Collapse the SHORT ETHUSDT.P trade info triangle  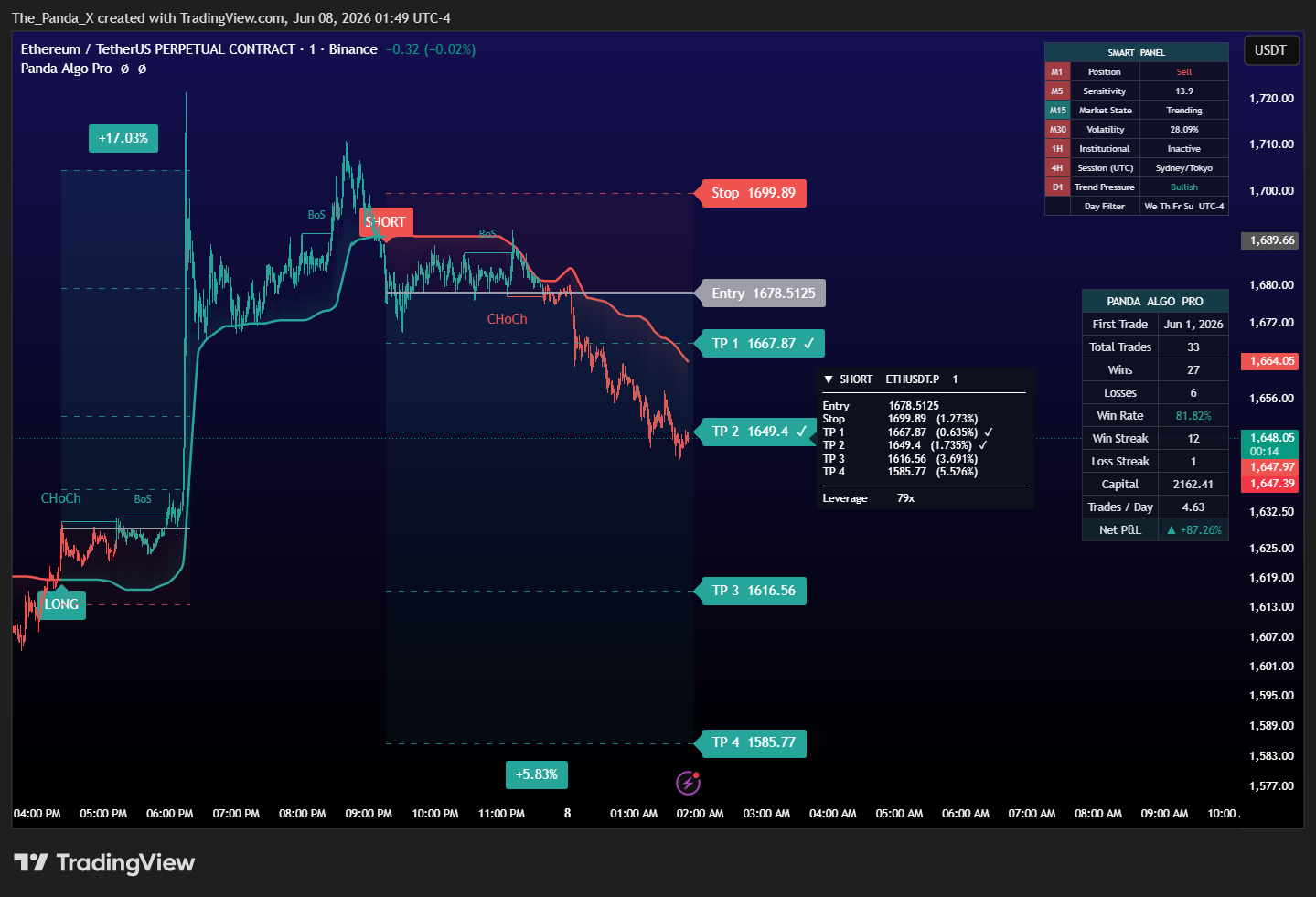[x=829, y=379]
